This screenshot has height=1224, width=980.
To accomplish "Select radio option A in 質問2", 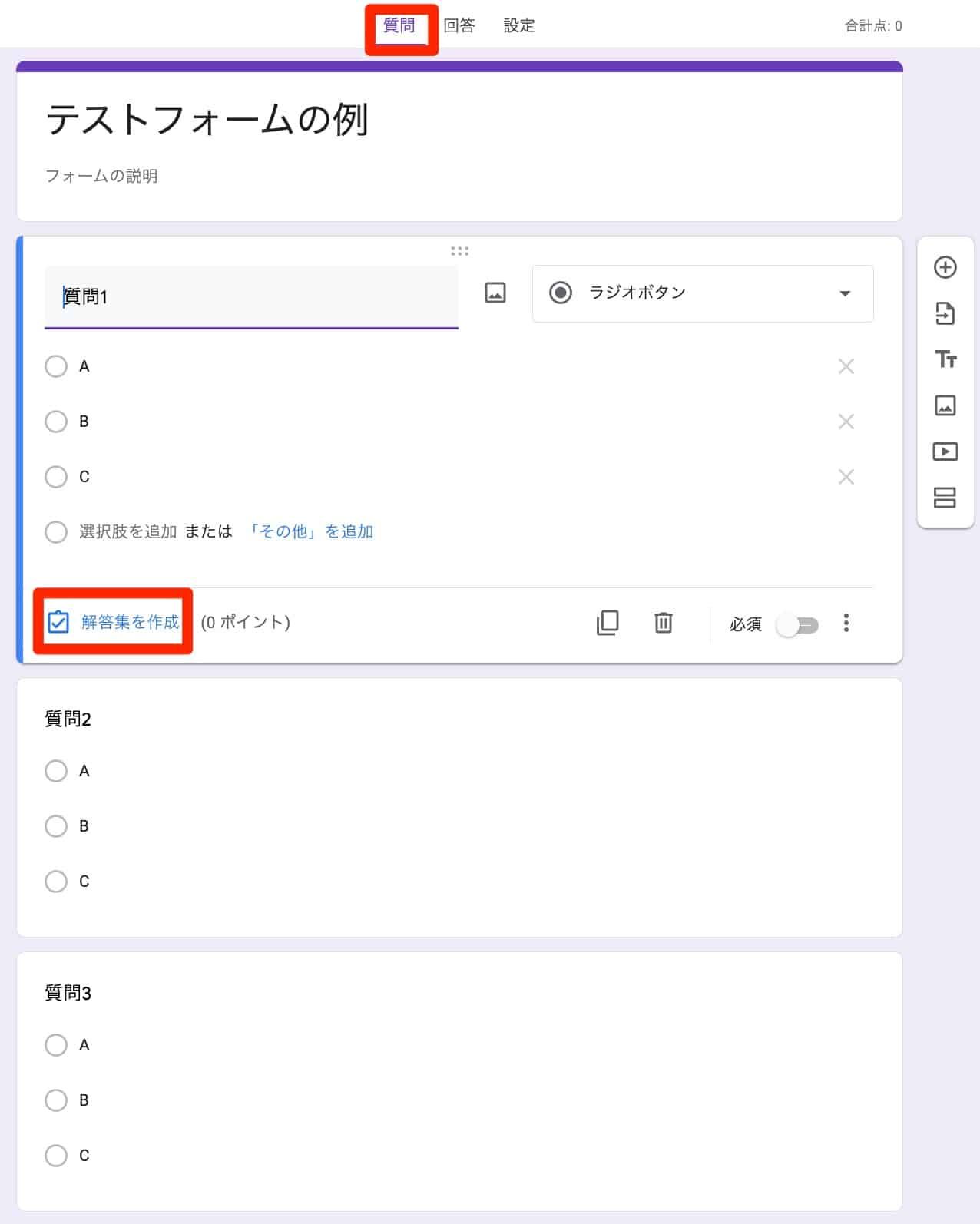I will point(56,771).
